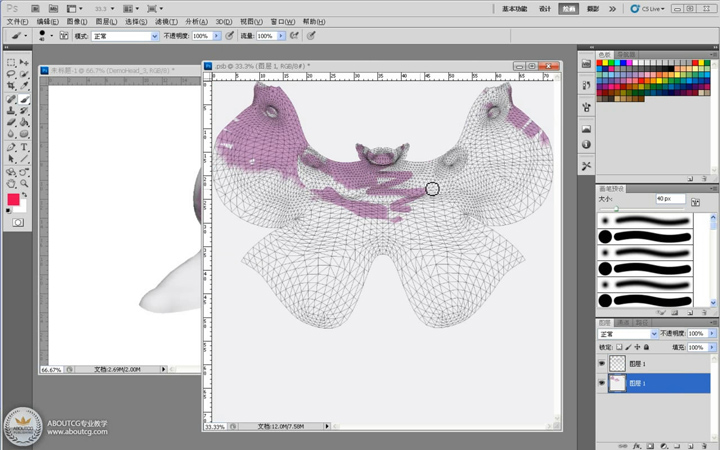Viewport: 720px width, 450px height.
Task: Open the 图层(L) menu
Action: point(107,22)
